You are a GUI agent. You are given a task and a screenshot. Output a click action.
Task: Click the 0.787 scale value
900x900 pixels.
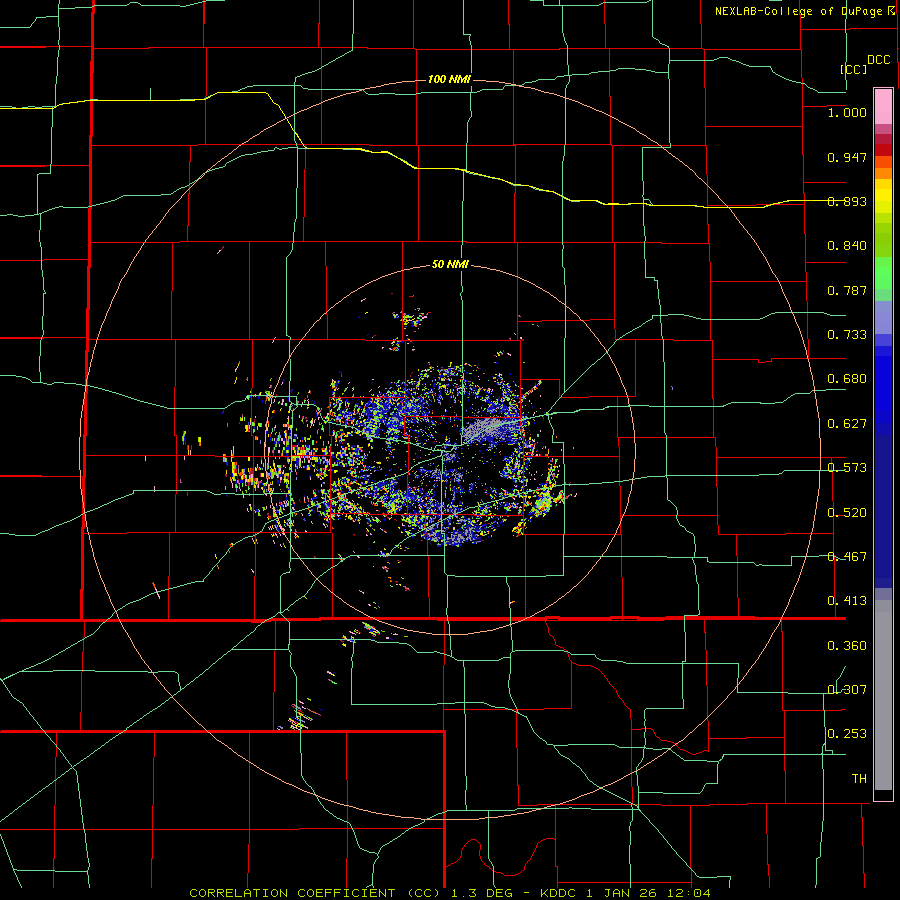(847, 290)
